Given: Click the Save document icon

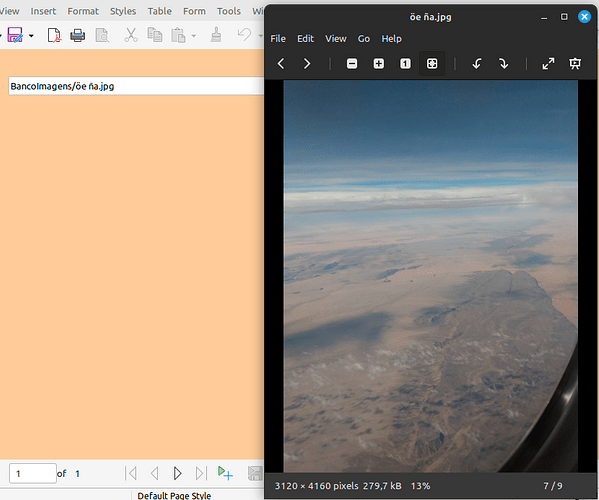Looking at the screenshot, I should coord(15,35).
